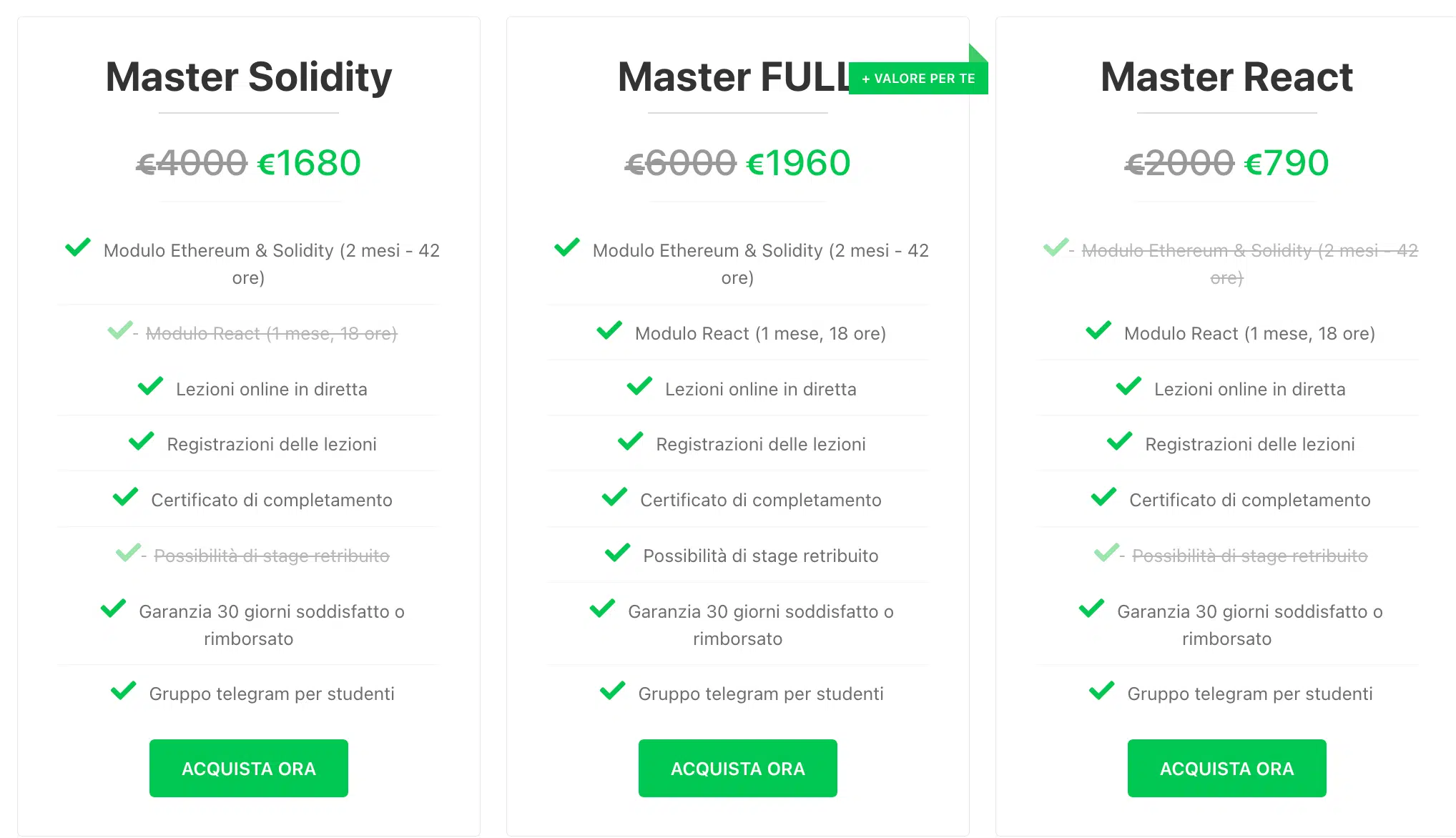Click checkmark next to Lezioni online in Master Solidity
Viewport: 1456px width, 838px height.
(150, 386)
